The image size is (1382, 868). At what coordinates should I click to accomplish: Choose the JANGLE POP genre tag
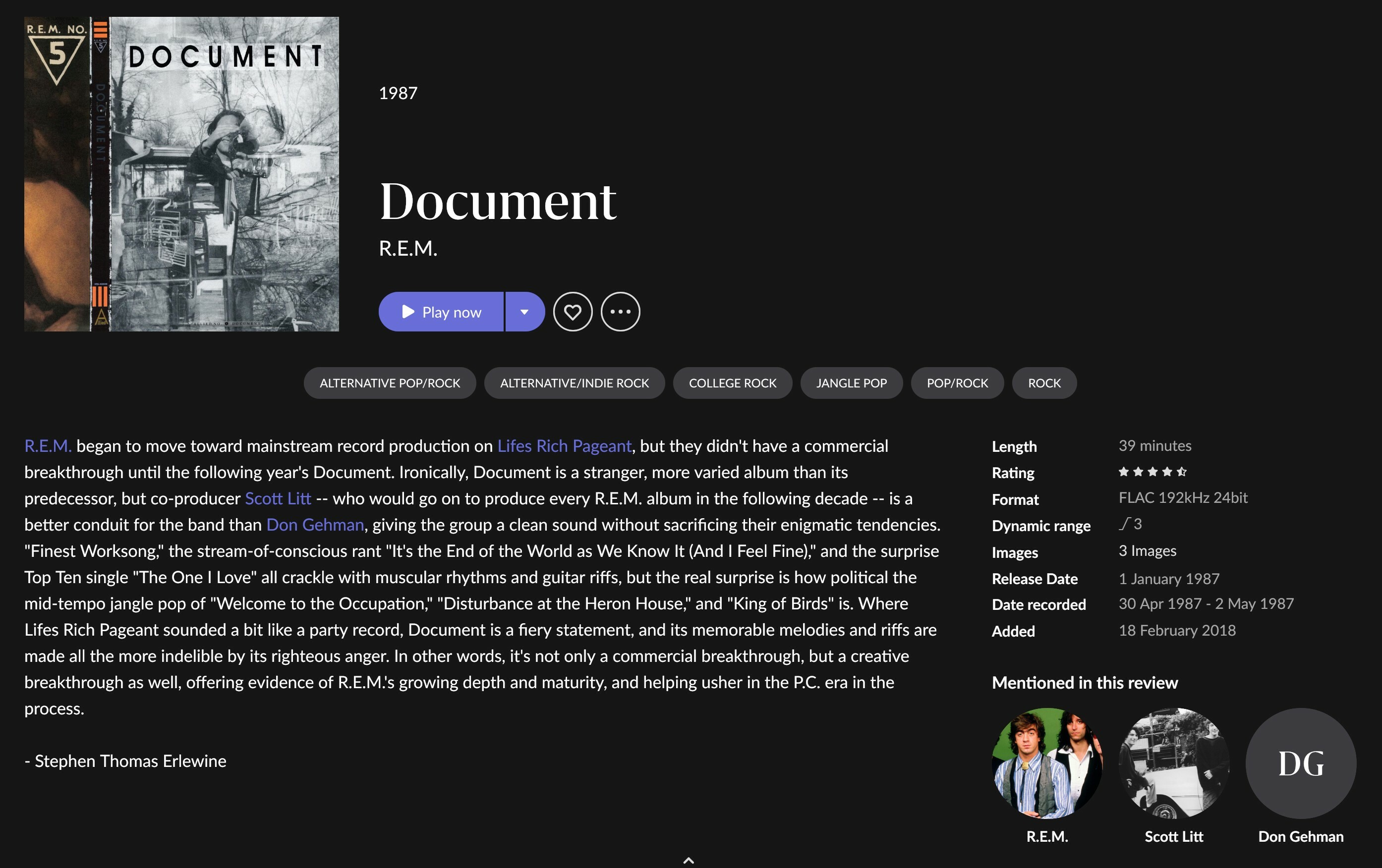tap(852, 382)
